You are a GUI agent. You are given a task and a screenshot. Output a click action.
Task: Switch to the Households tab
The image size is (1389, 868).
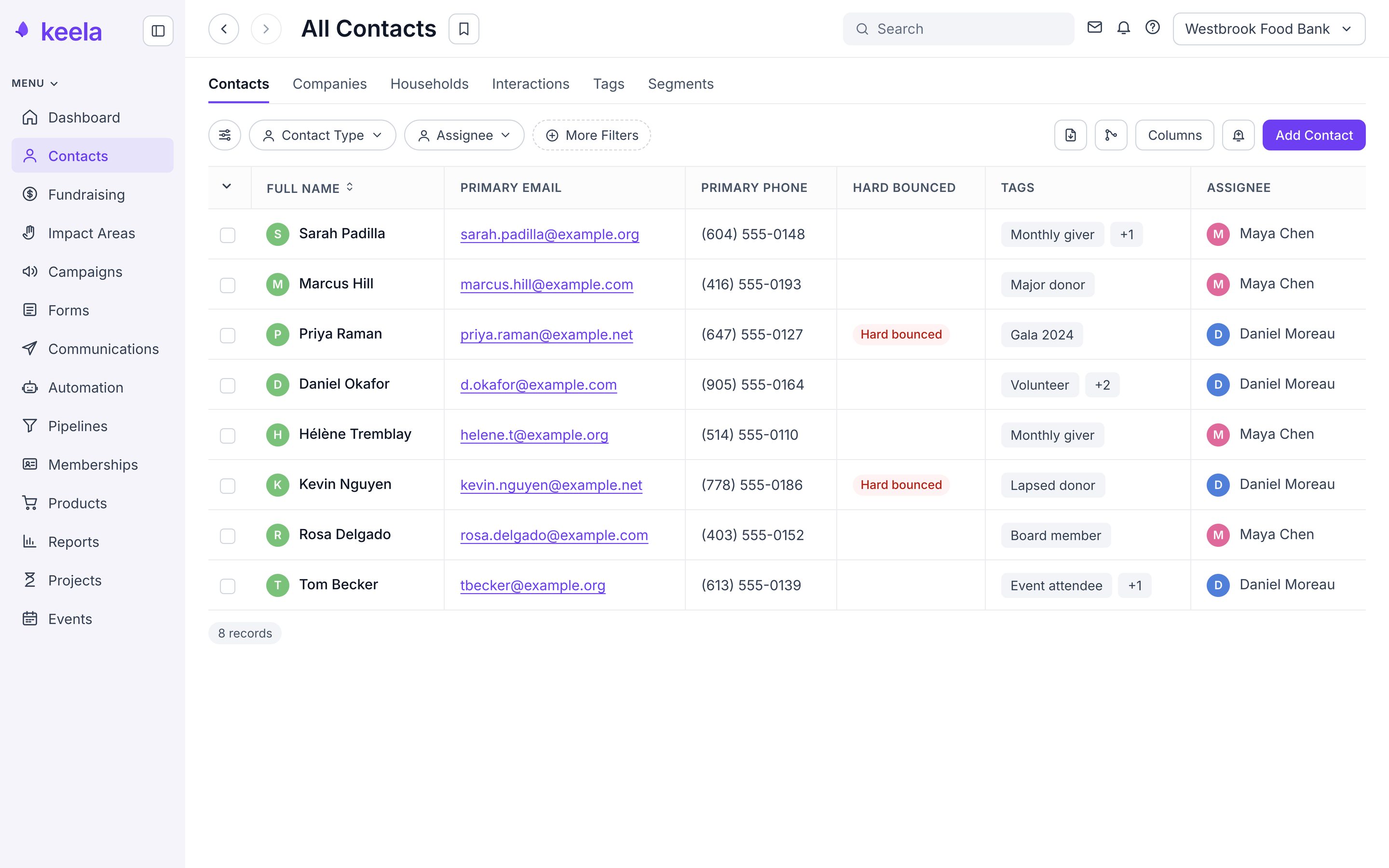coord(429,84)
